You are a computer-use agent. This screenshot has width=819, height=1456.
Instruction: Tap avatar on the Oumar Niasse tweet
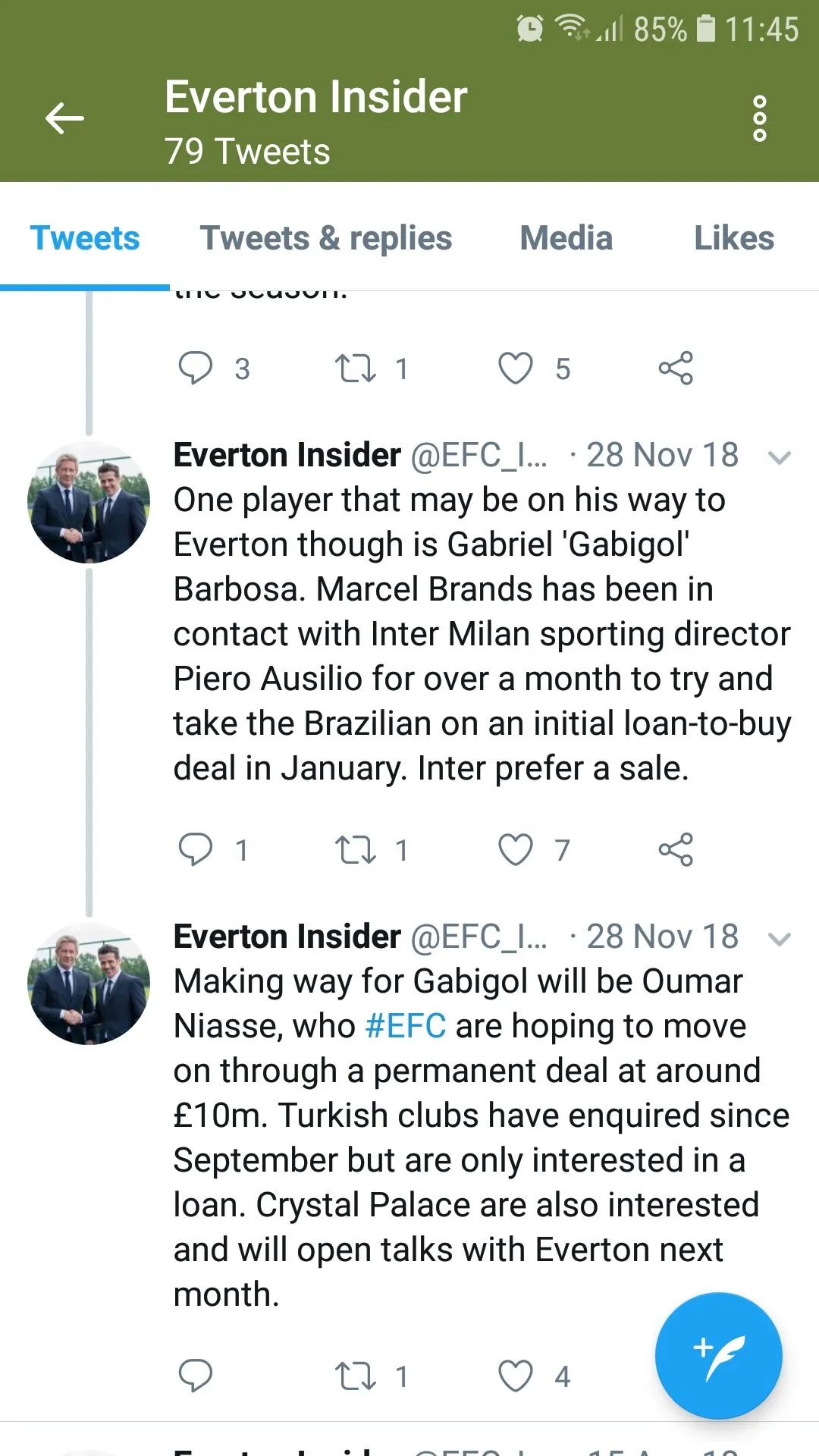coord(89,984)
